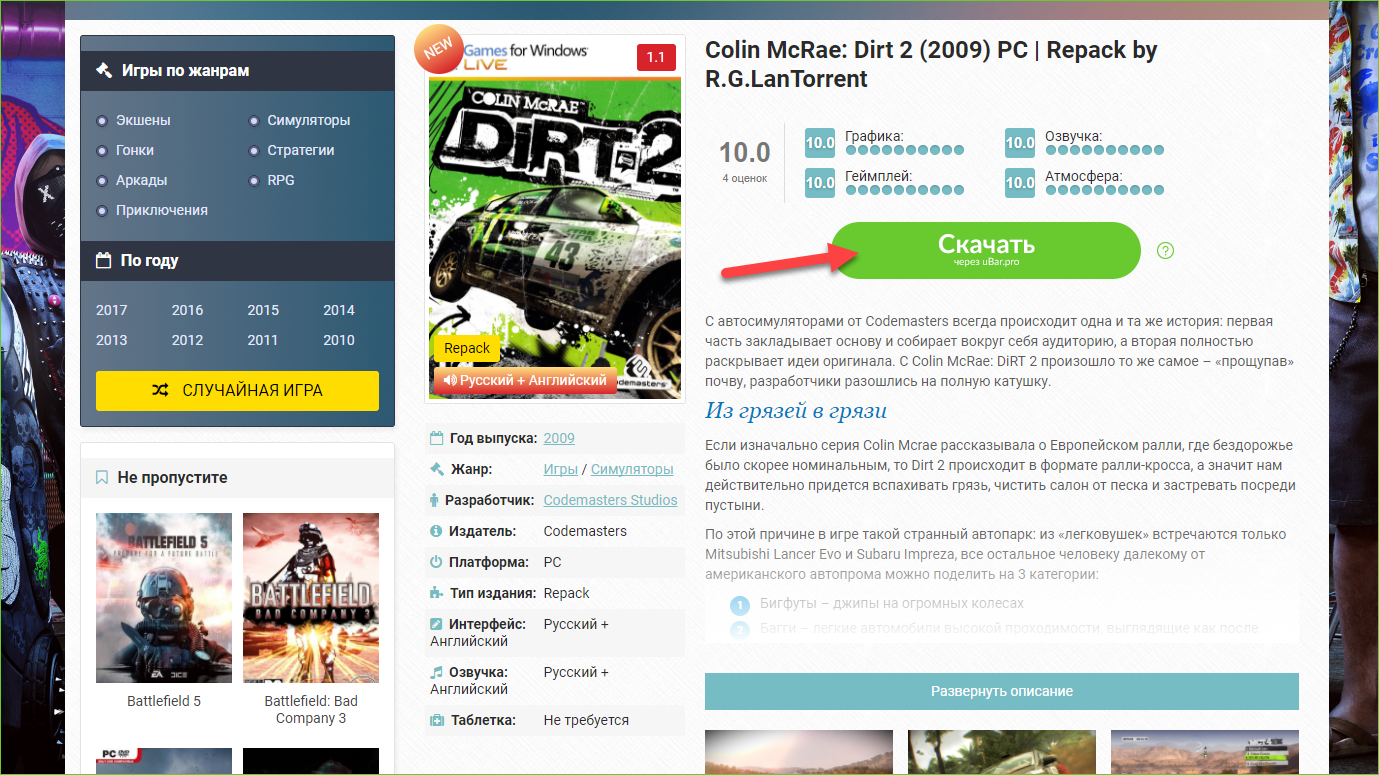This screenshot has height=775, width=1379.
Task: Click the green Скачать download button
Action: tap(986, 250)
